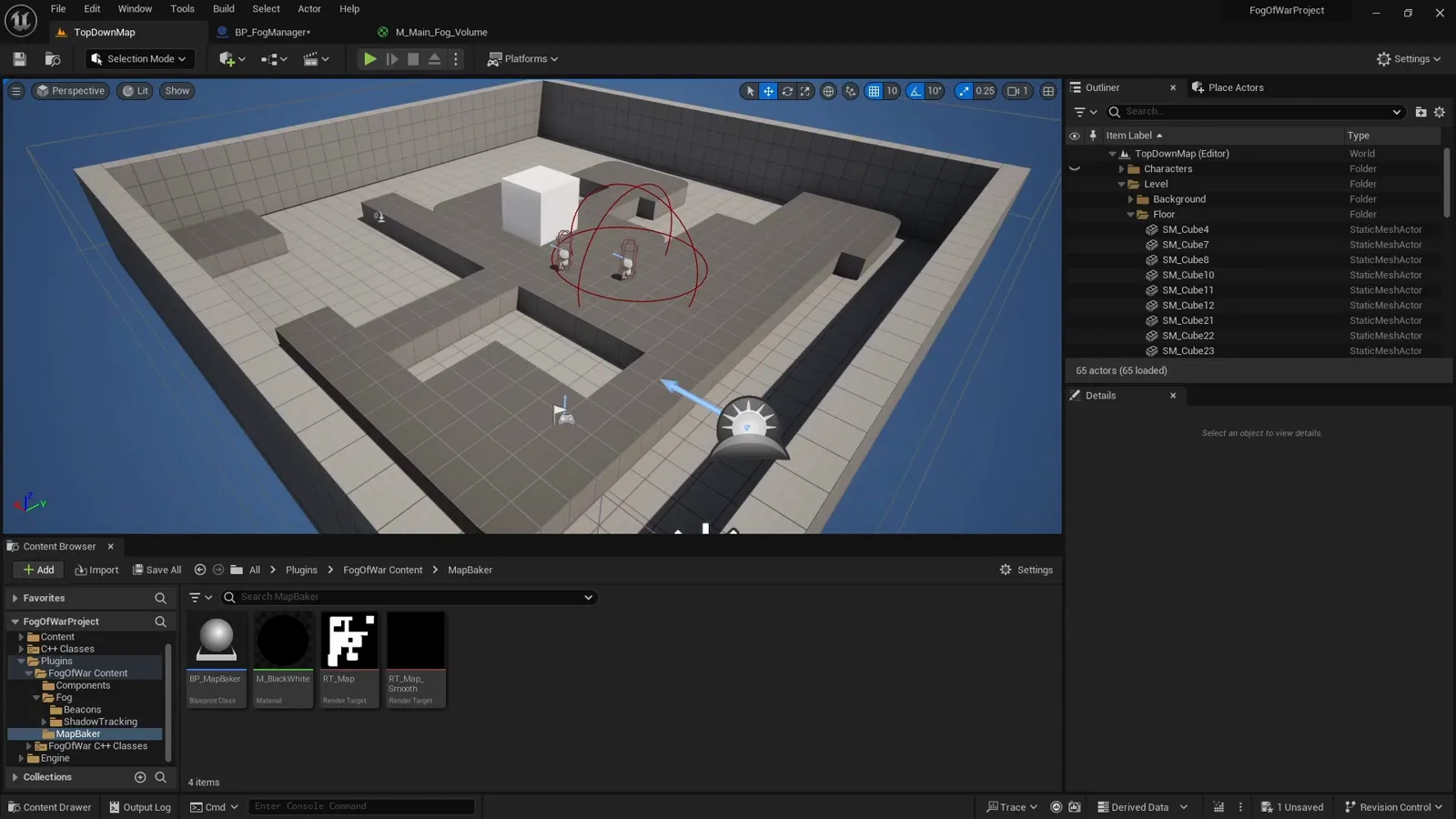This screenshot has height=819, width=1456.
Task: Click the Browse content folder icon in toolbar
Action: [x=53, y=59]
